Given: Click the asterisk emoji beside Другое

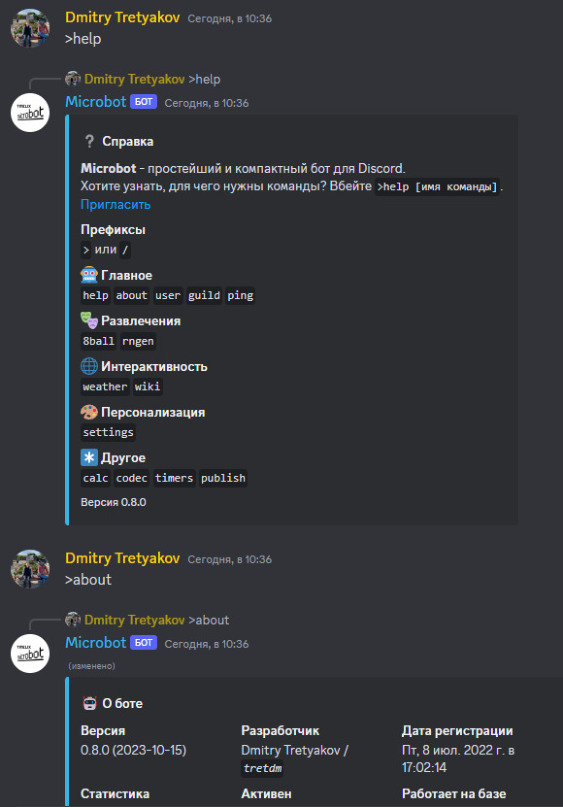Looking at the screenshot, I should click(x=89, y=457).
